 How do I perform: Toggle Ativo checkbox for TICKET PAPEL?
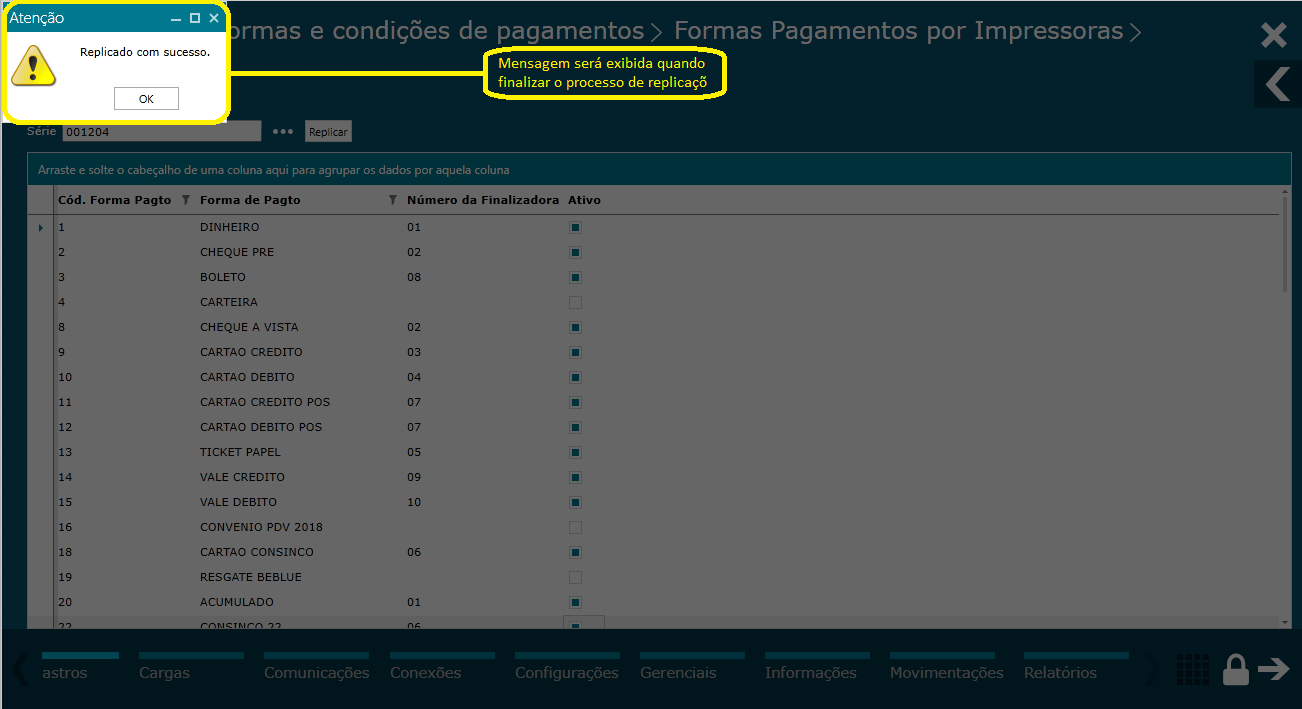(x=575, y=452)
